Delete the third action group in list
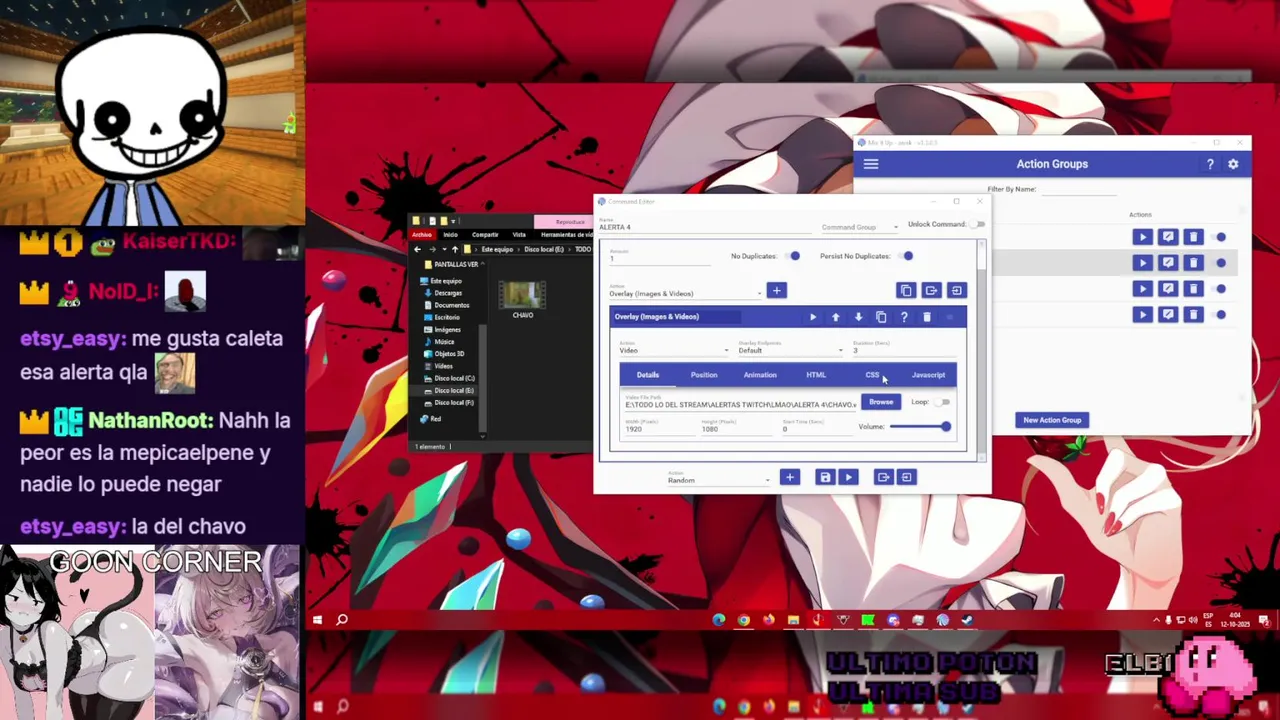The image size is (1280, 720). [1193, 289]
